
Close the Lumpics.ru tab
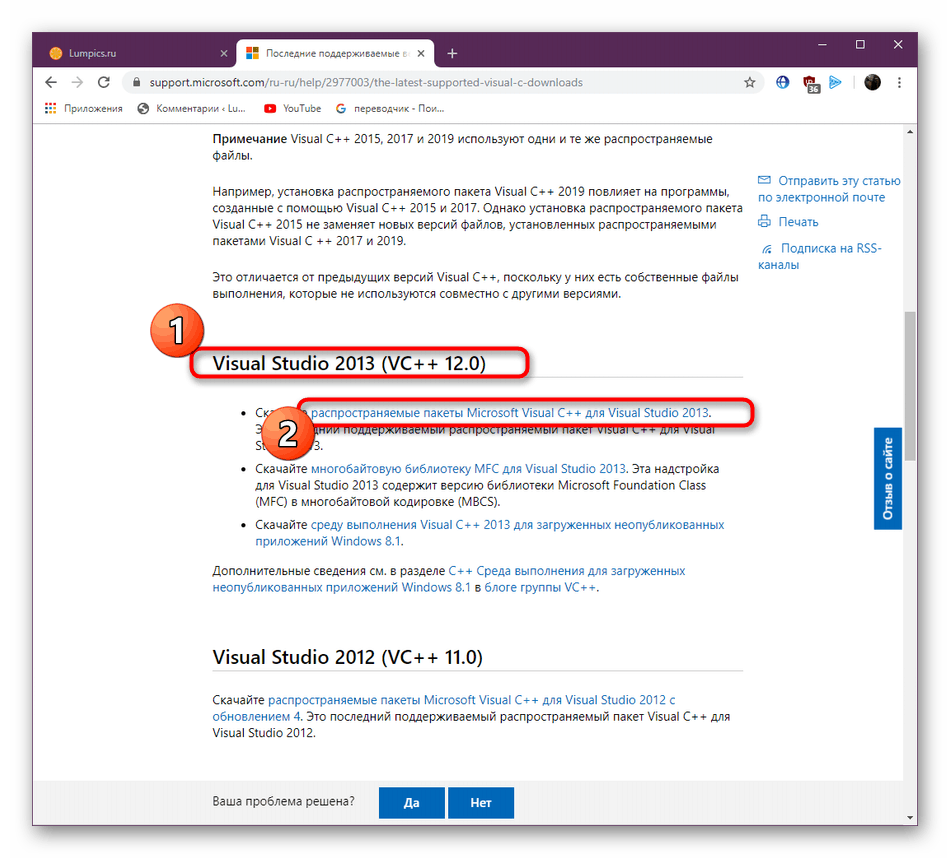point(224,53)
